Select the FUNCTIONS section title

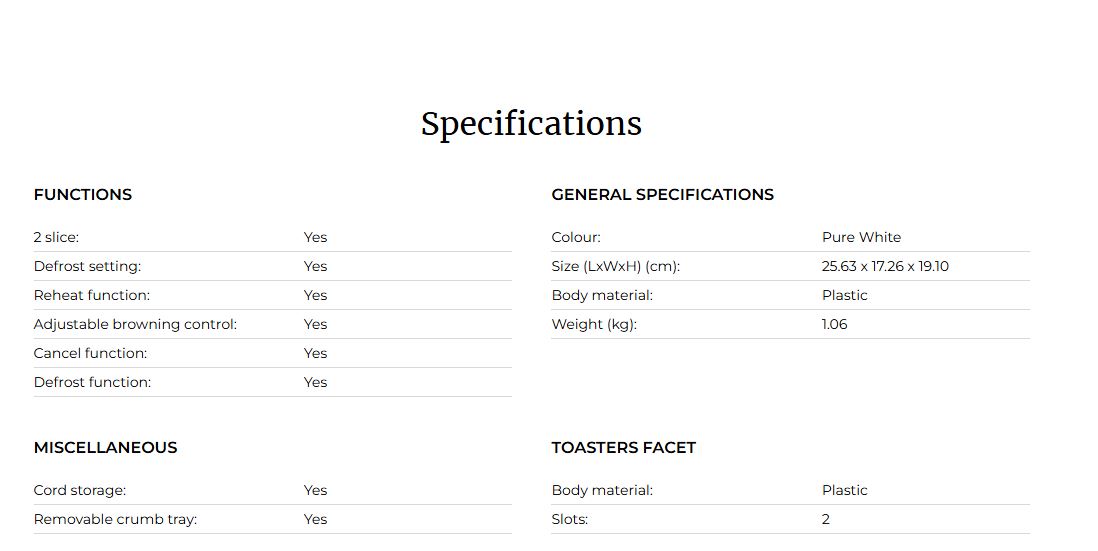tap(83, 195)
